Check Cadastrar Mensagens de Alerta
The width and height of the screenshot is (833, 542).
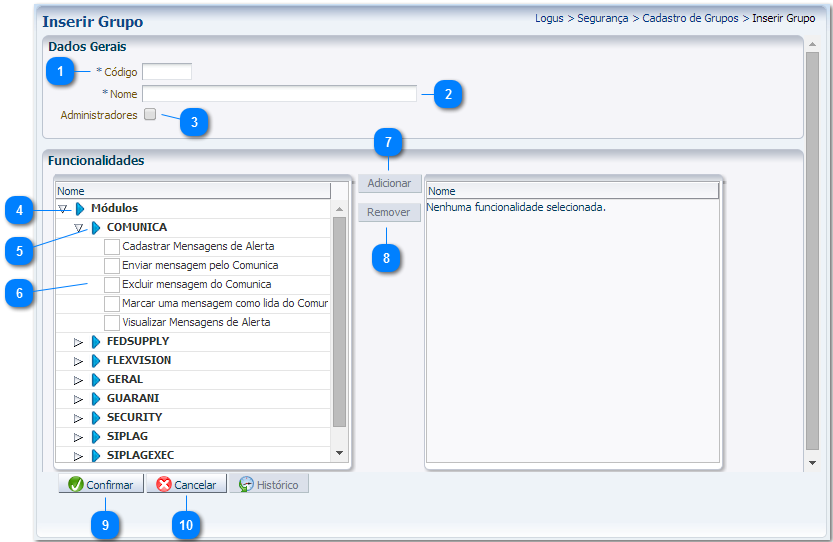tap(112, 247)
